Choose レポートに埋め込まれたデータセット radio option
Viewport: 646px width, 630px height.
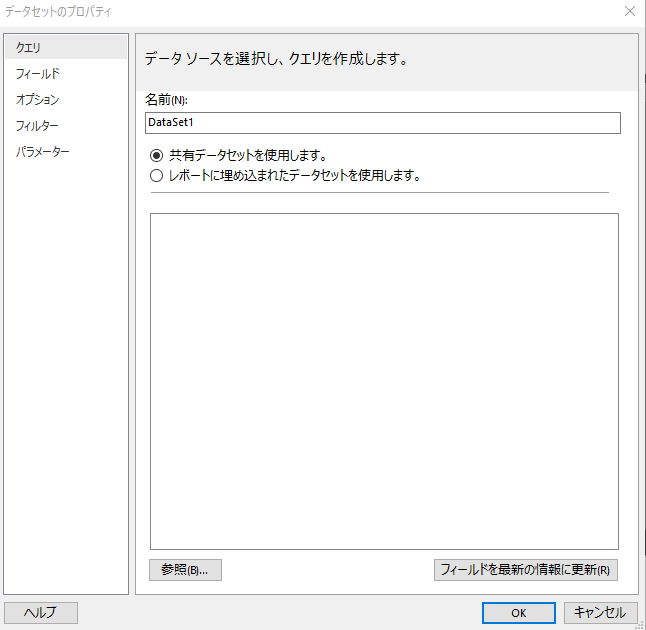click(156, 175)
